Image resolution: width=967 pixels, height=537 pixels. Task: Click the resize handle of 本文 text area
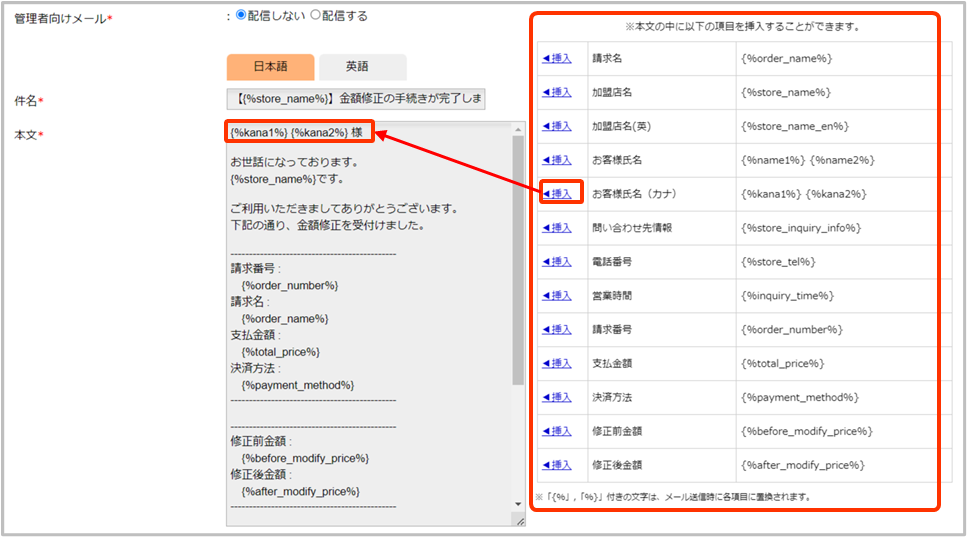pyautogui.click(x=519, y=521)
